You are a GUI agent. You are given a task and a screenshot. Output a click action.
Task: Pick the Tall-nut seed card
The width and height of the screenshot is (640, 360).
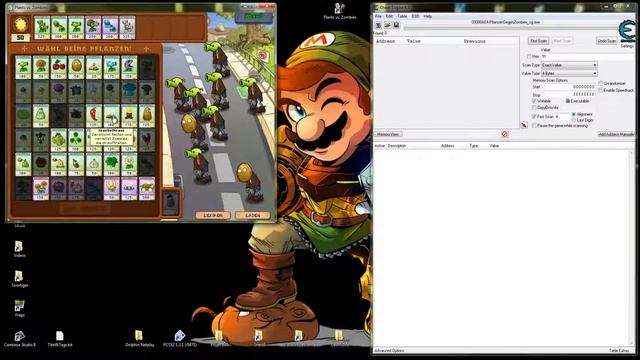point(147,116)
